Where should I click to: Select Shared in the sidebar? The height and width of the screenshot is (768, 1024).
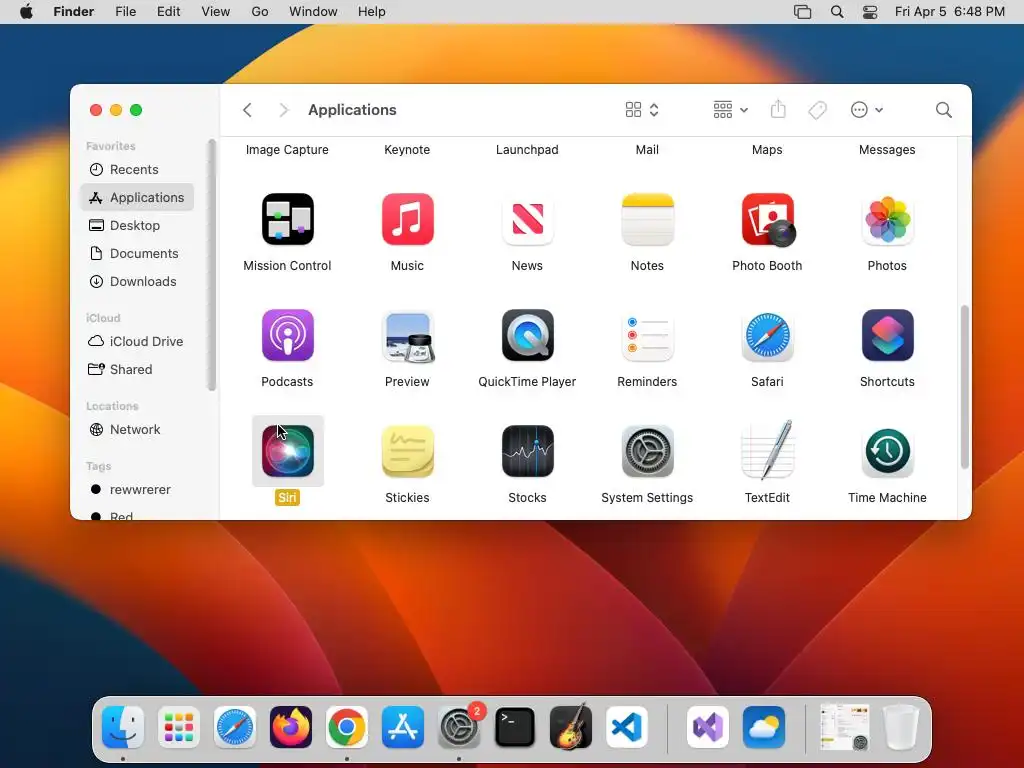point(137,370)
